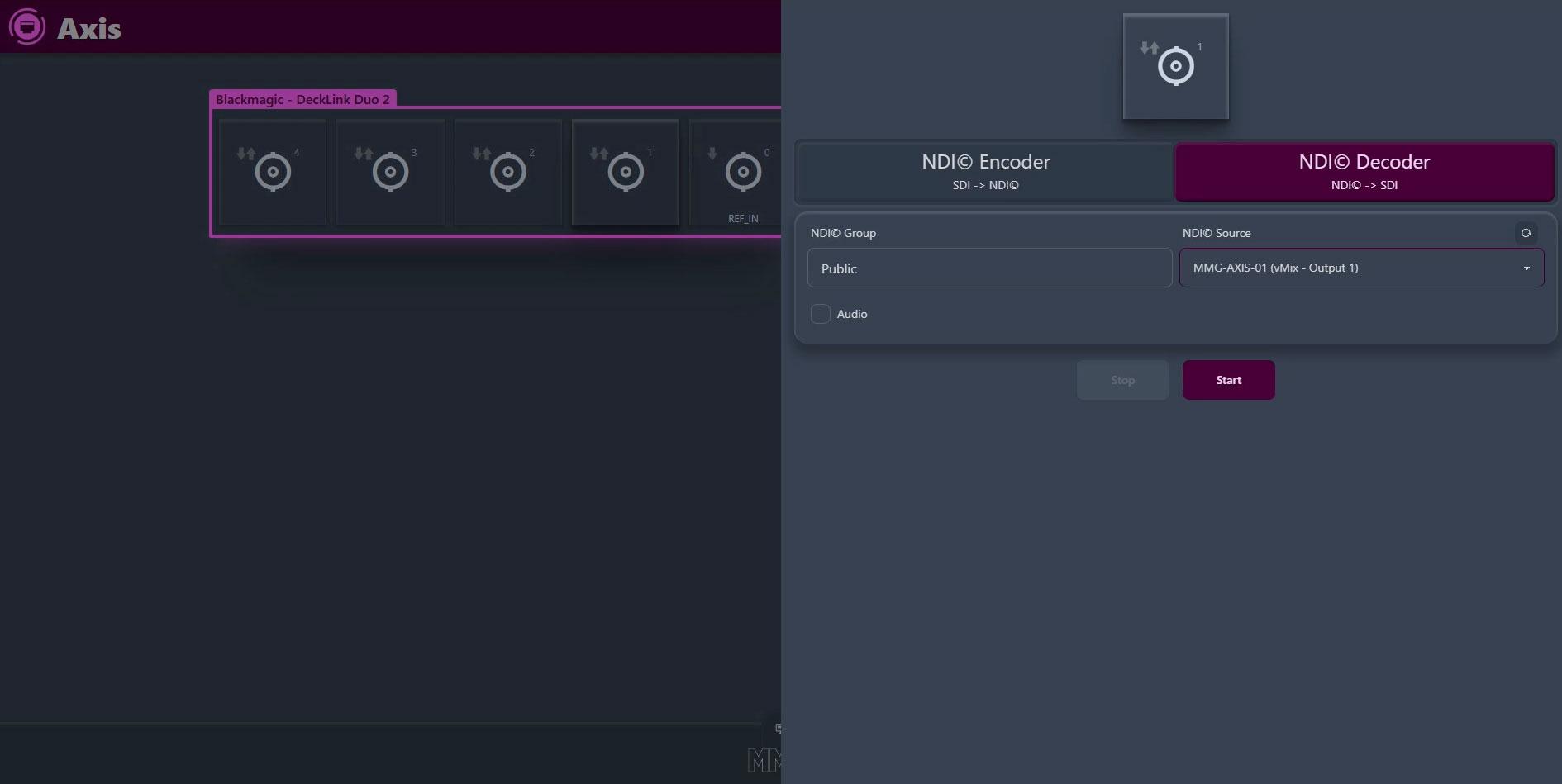Switch to the NDI Decoder tab
The image size is (1562, 784).
coord(1364,172)
